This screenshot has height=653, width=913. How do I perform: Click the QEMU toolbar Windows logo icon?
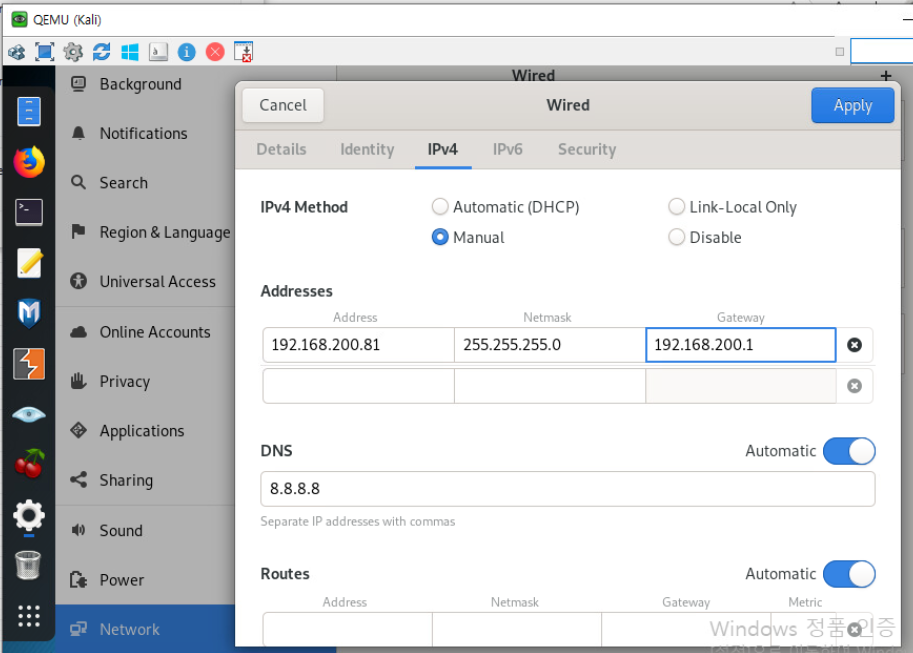point(130,52)
